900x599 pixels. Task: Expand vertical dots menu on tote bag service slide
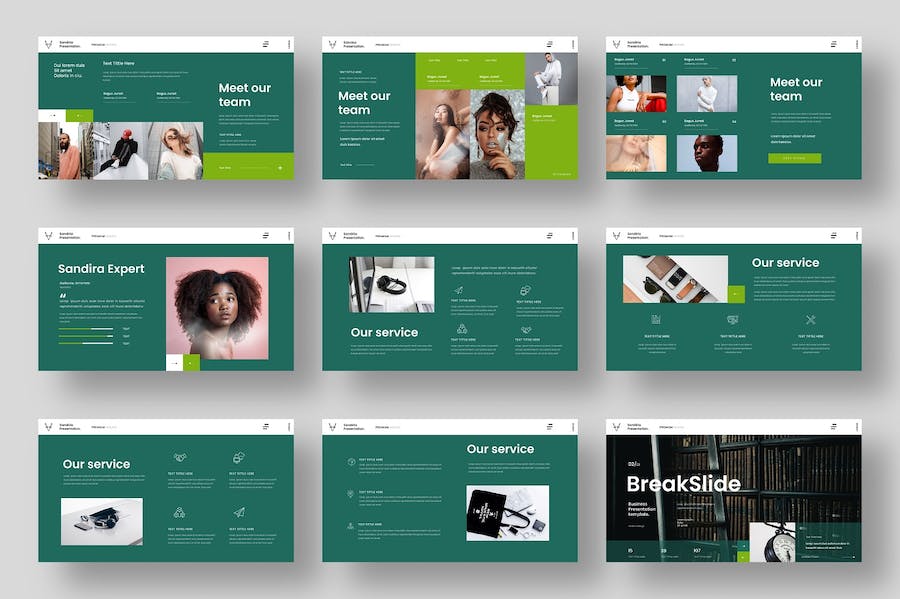coord(572,427)
